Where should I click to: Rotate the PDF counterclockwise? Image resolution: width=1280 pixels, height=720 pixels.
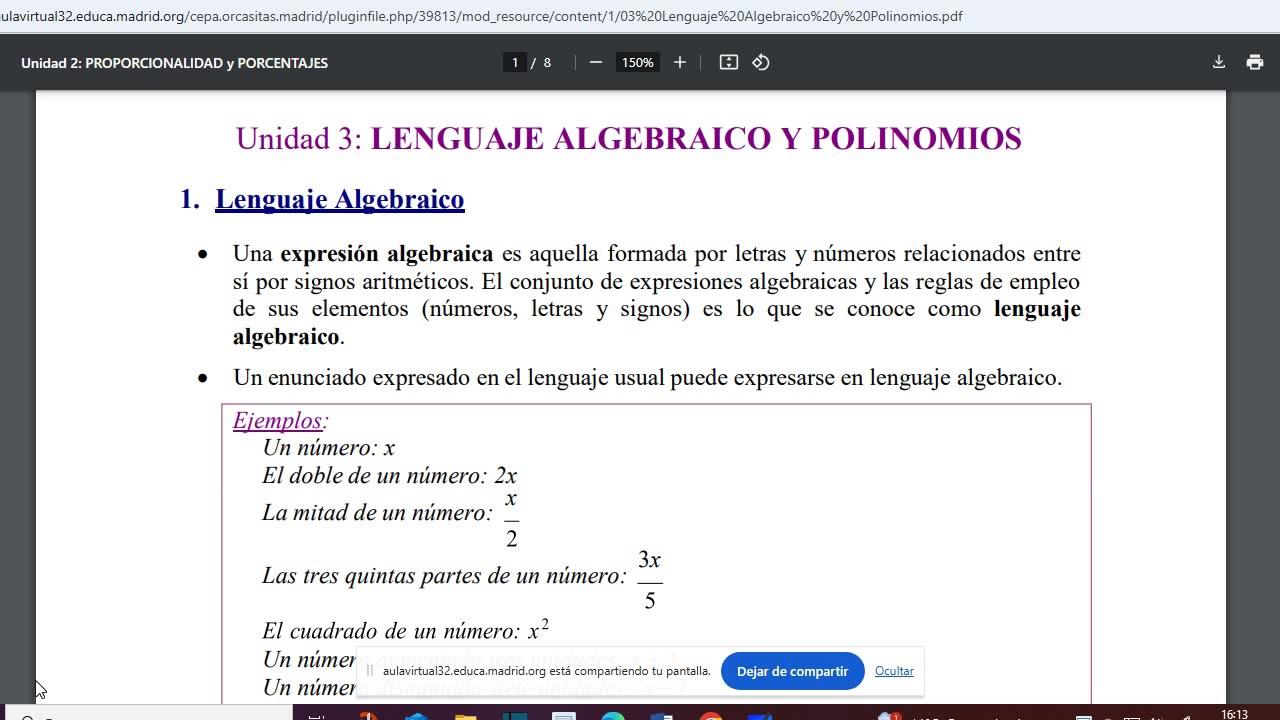coord(761,62)
